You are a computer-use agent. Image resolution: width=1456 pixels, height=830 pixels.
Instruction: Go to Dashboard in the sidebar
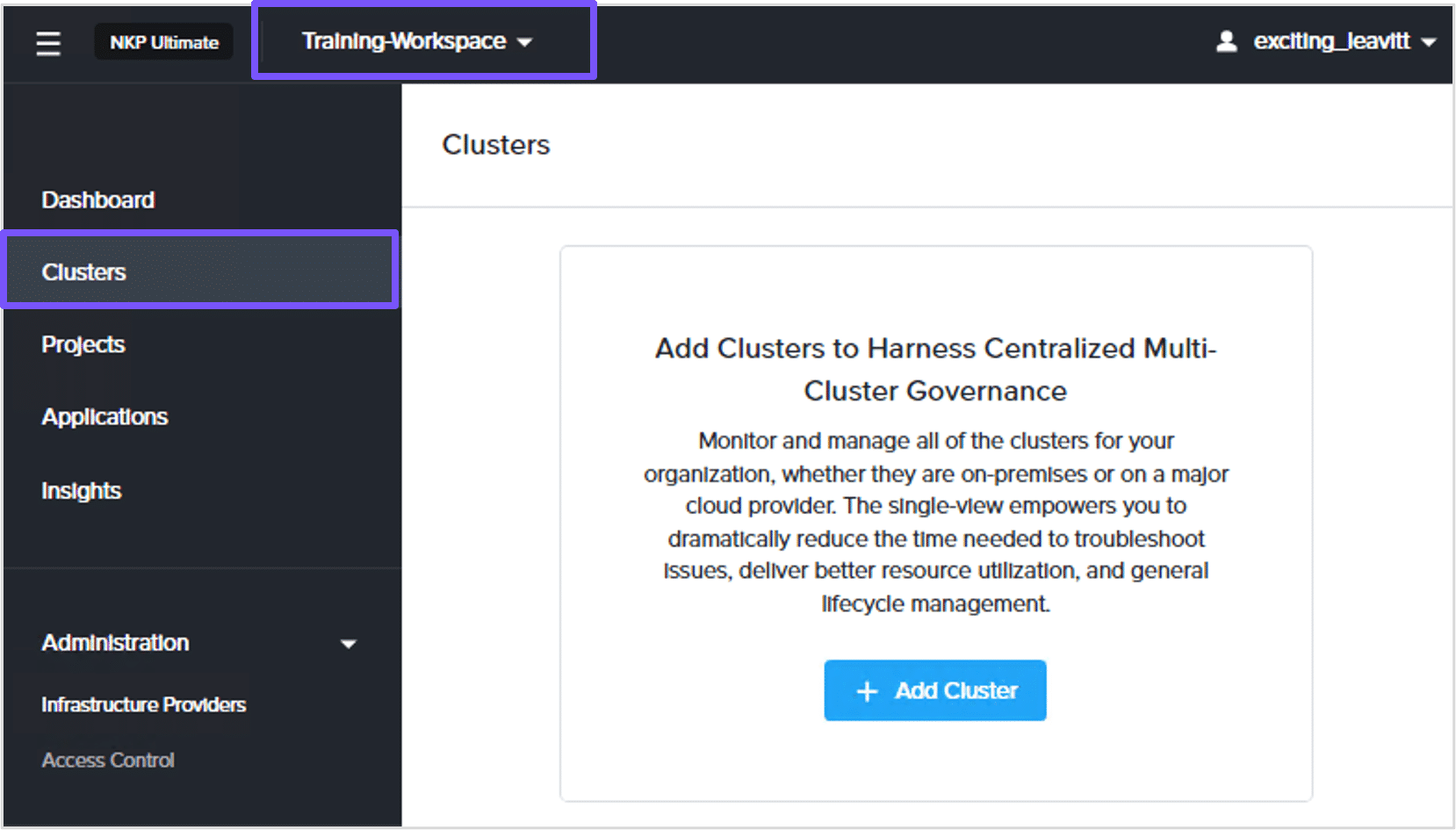point(98,200)
